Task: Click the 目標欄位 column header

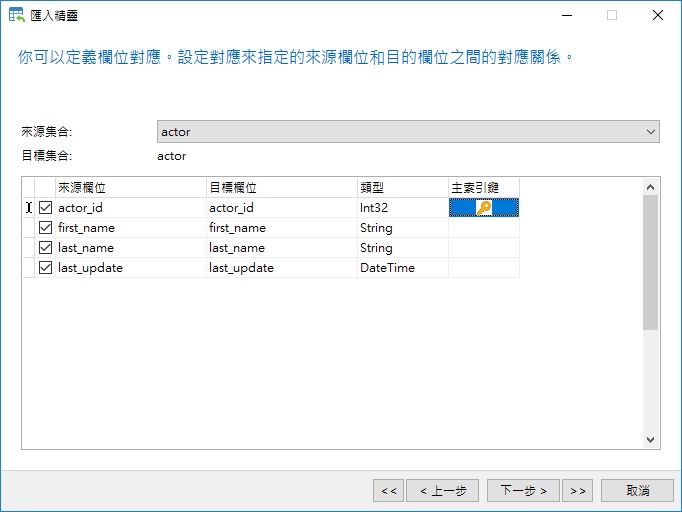Action: 281,187
